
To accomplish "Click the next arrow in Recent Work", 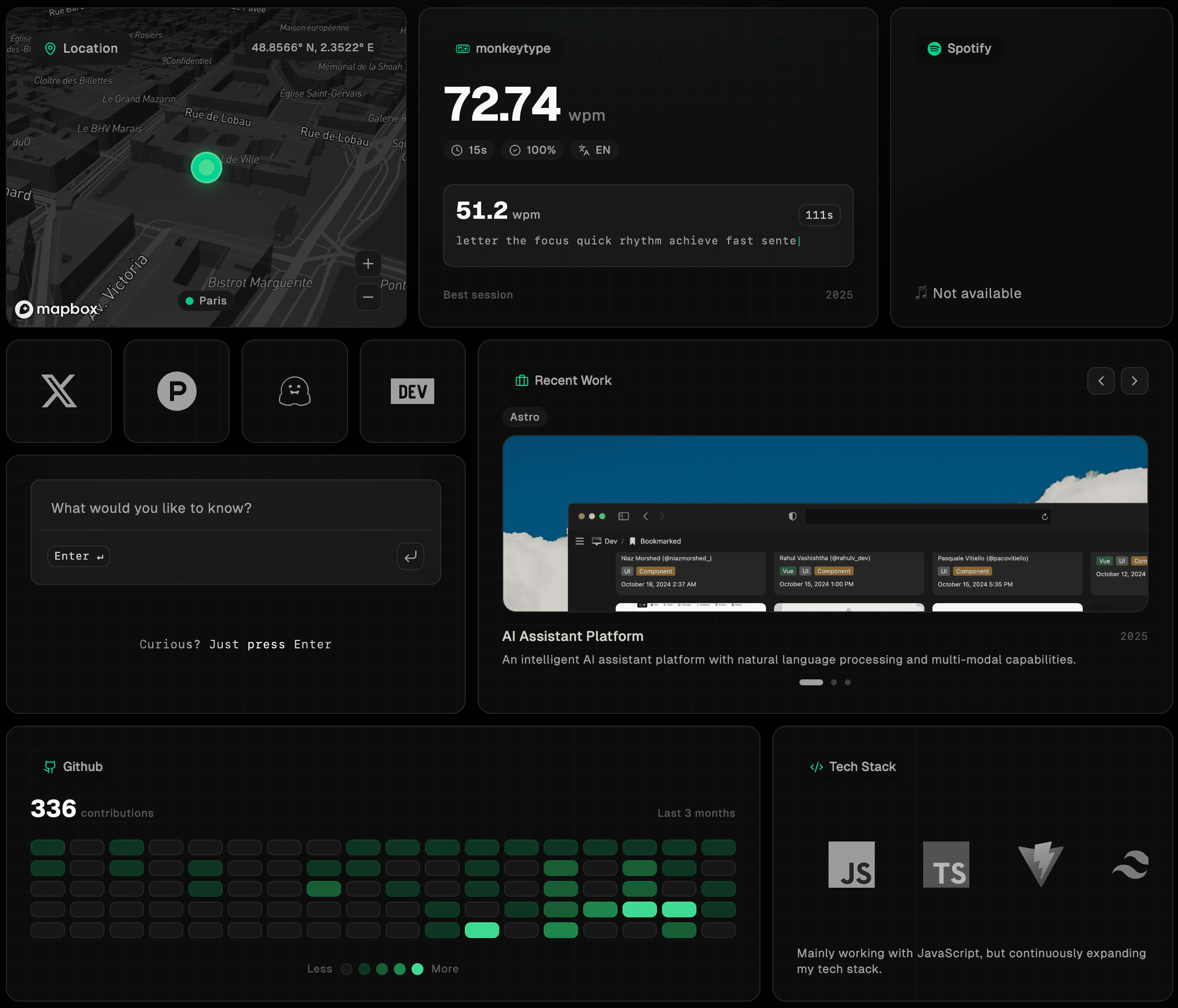I will (1135, 381).
